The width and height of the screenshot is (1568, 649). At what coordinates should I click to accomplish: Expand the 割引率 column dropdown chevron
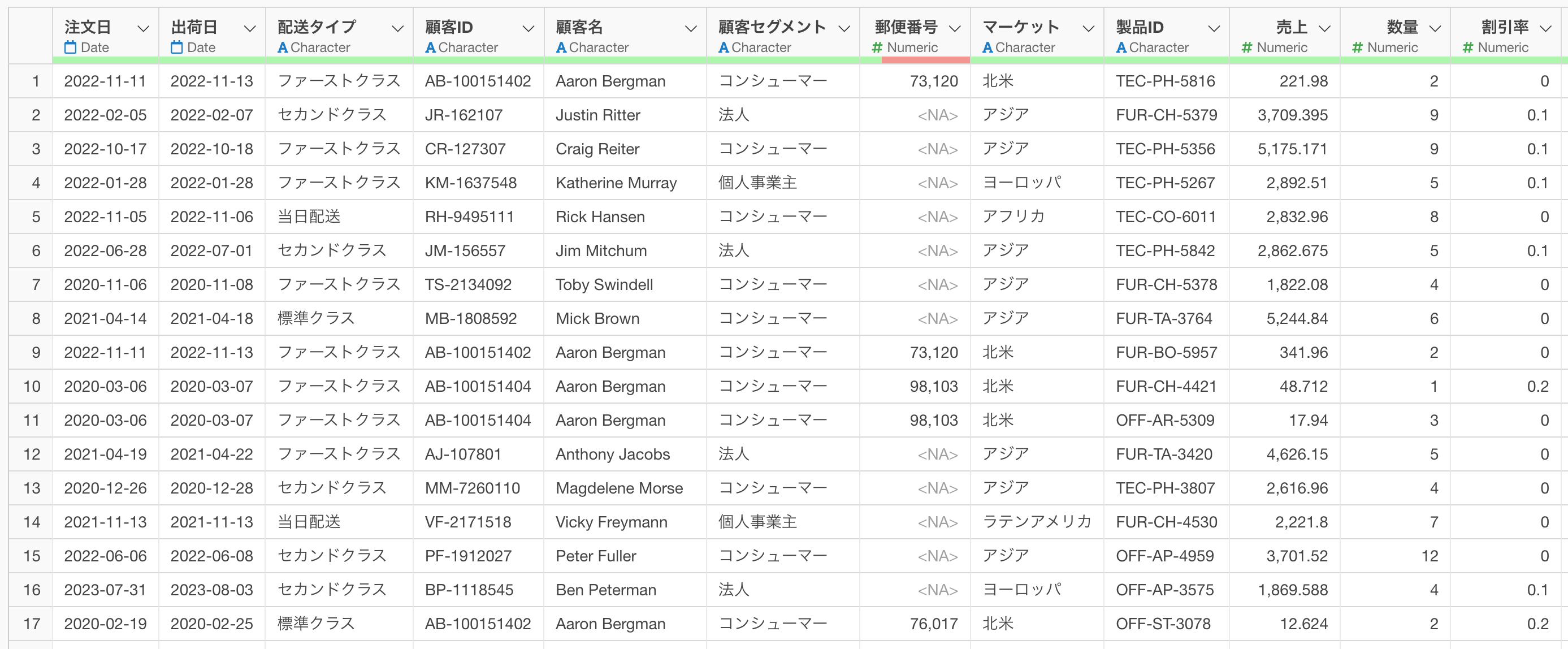tap(1545, 29)
